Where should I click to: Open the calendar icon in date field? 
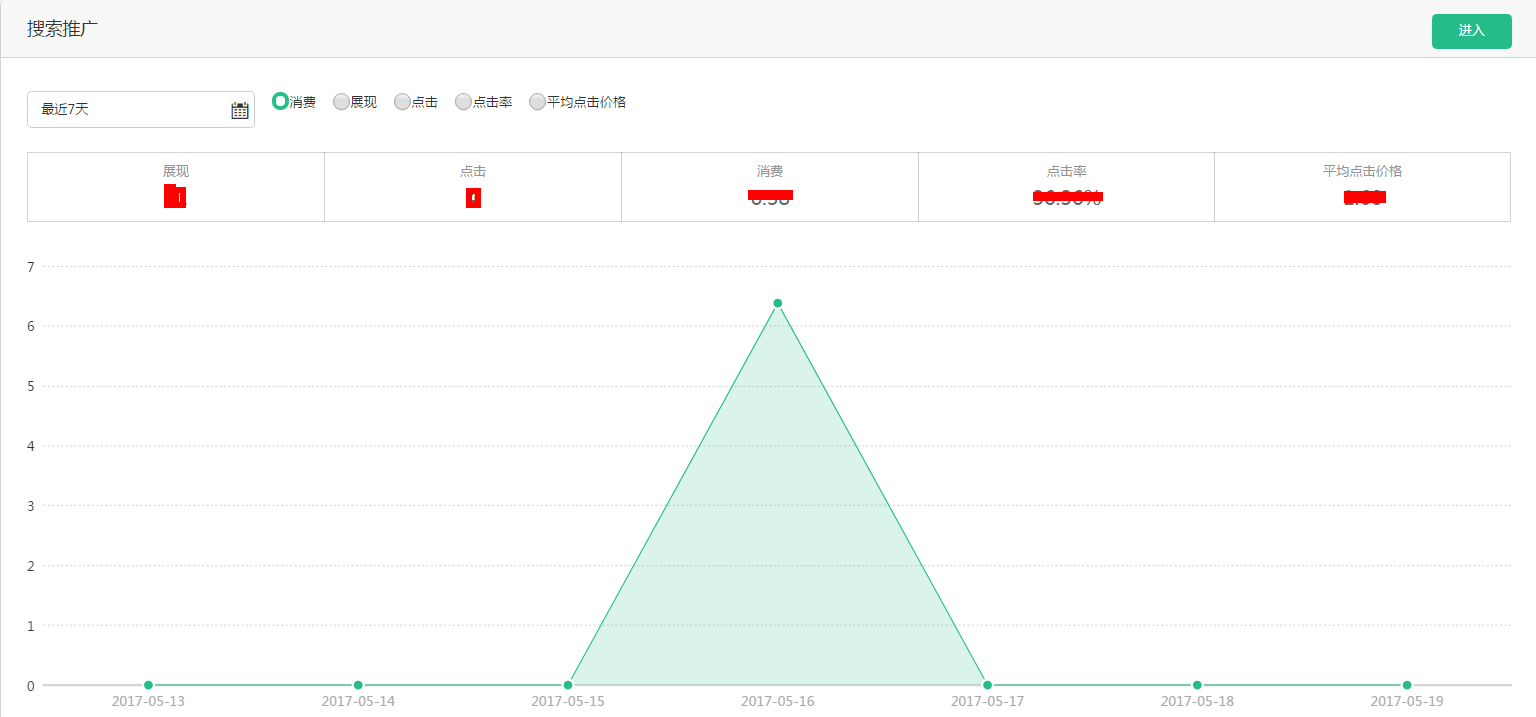[x=240, y=110]
